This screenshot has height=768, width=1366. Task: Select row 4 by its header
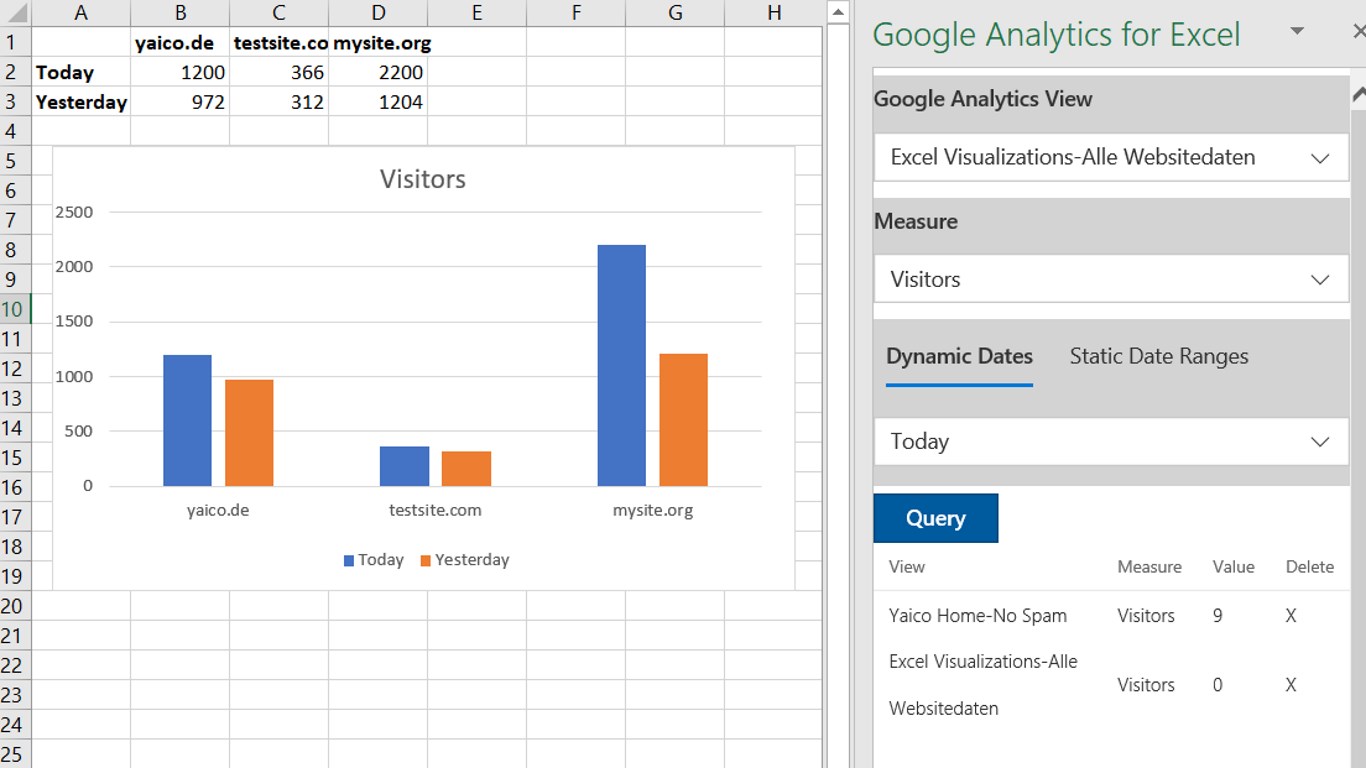(x=15, y=131)
